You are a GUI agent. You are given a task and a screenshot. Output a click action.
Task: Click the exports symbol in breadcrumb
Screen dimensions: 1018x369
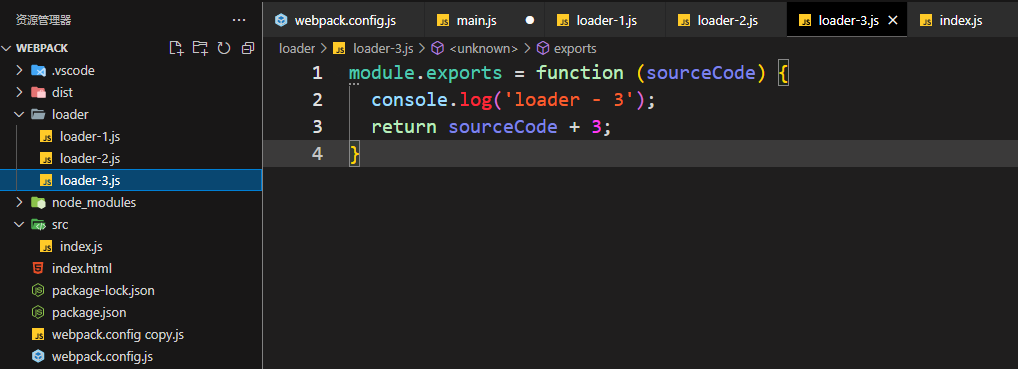[567, 48]
